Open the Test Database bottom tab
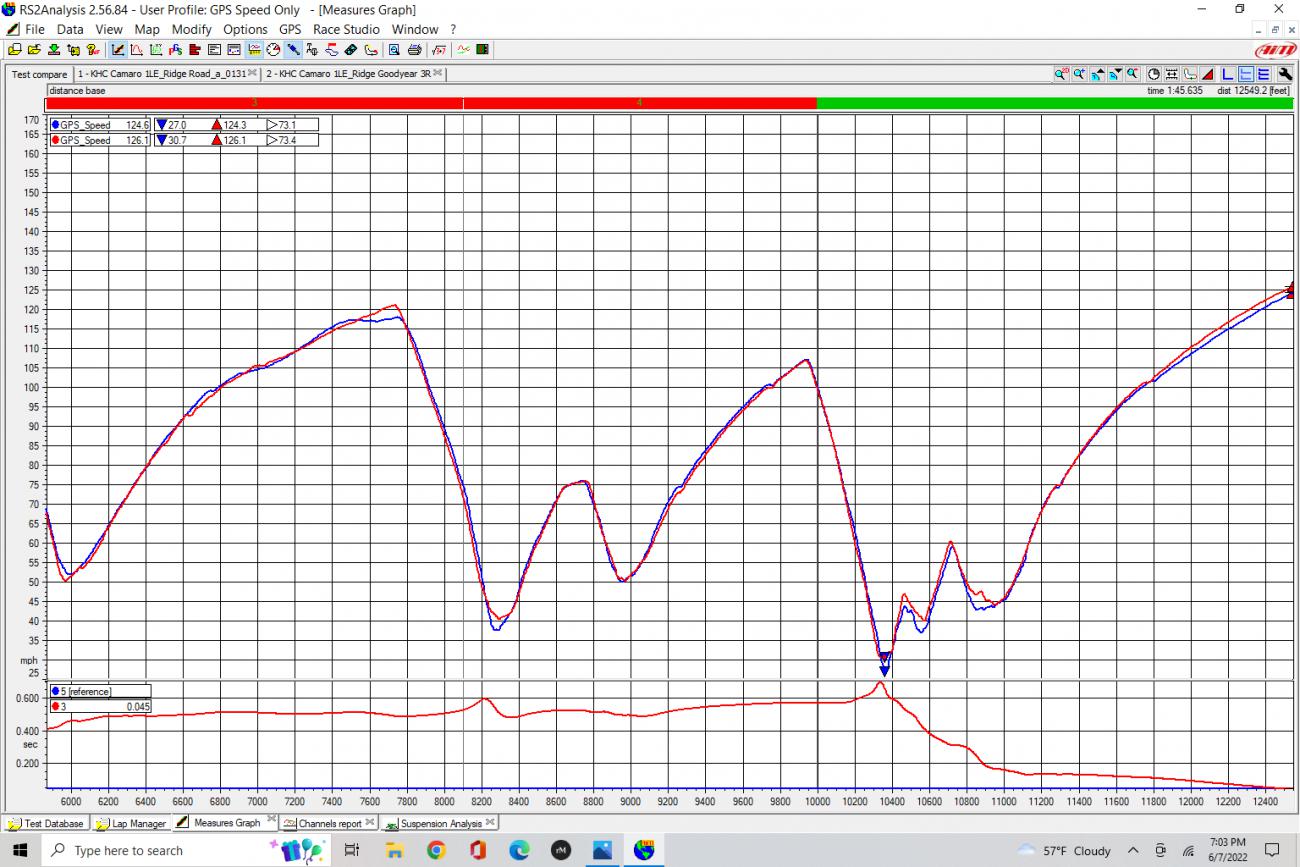 tap(46, 823)
